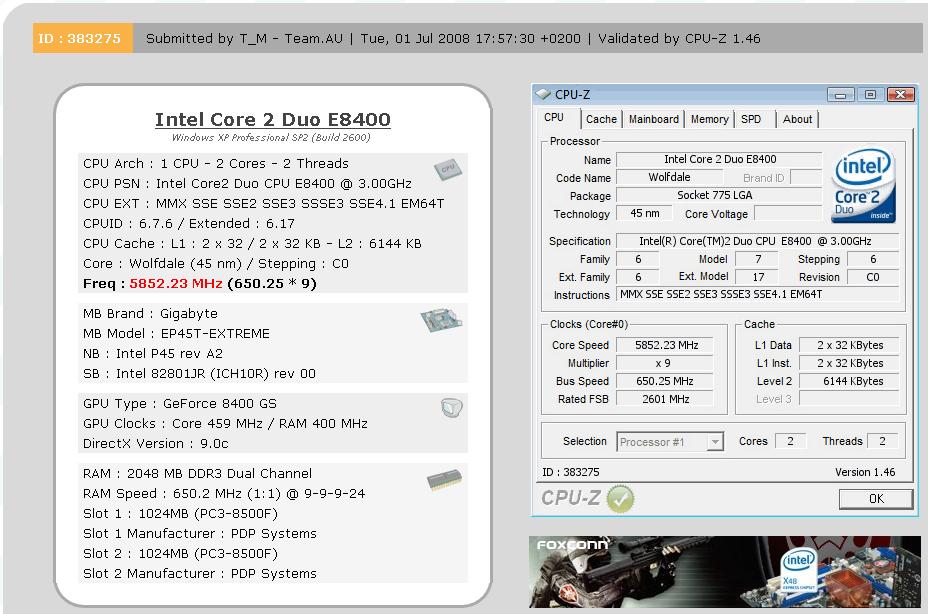Click the Multiplier value x 9

(665, 363)
